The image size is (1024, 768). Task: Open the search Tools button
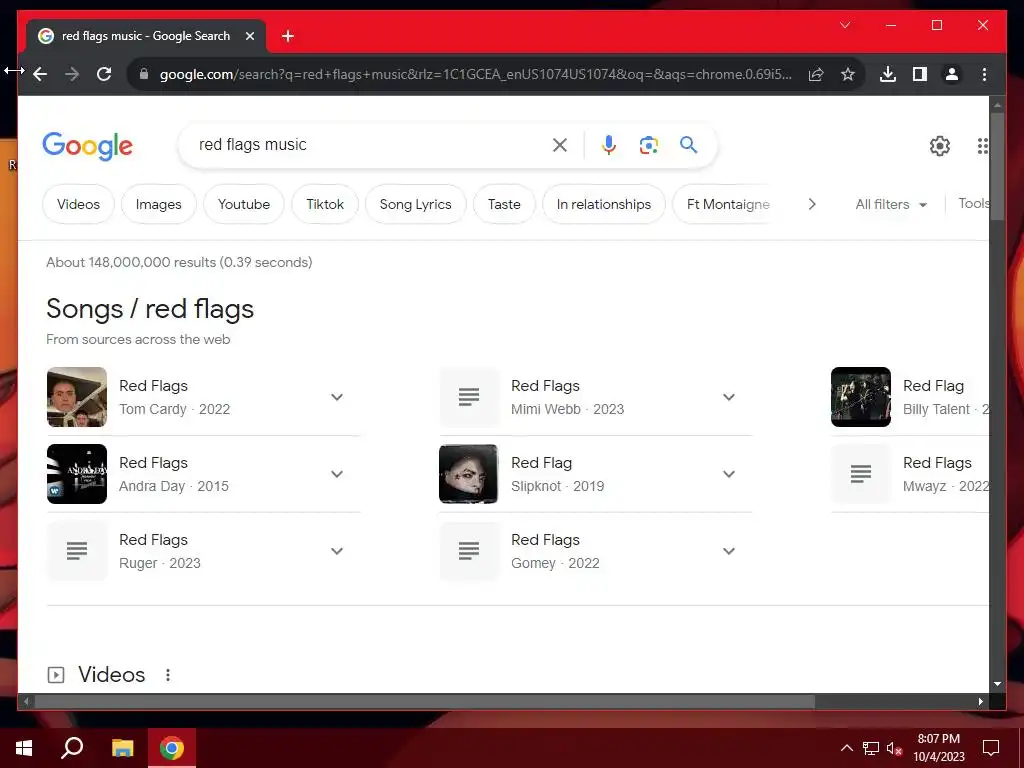click(x=974, y=204)
